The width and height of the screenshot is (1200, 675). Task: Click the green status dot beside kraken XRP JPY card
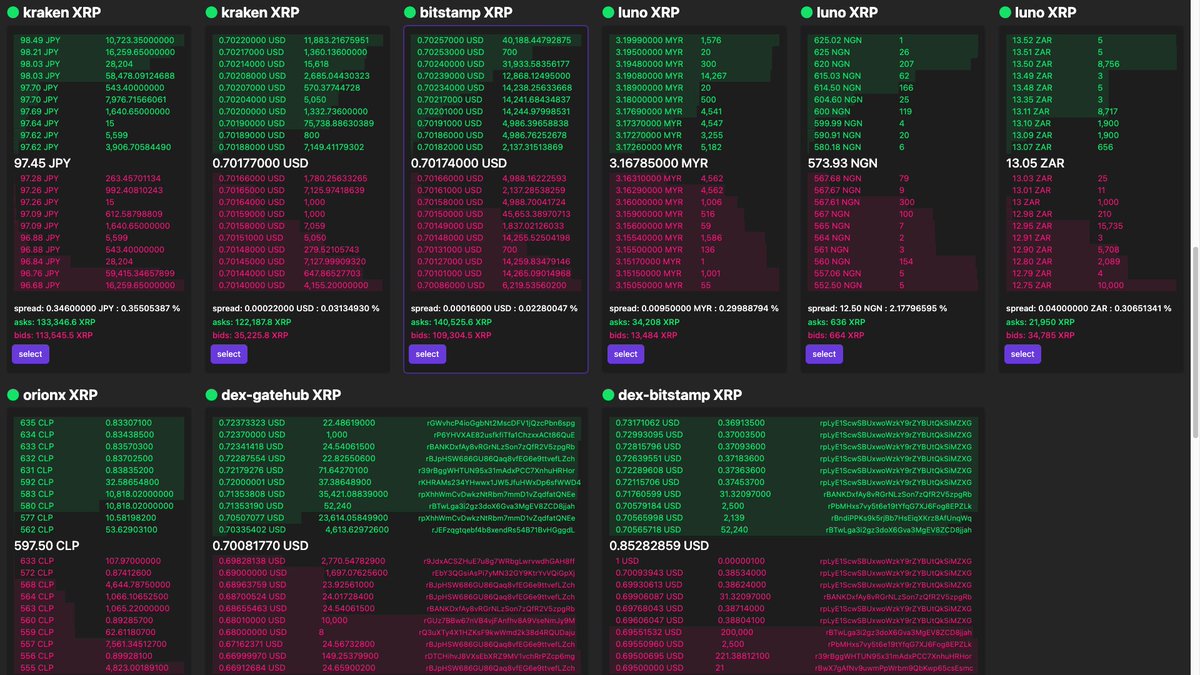click(13, 13)
